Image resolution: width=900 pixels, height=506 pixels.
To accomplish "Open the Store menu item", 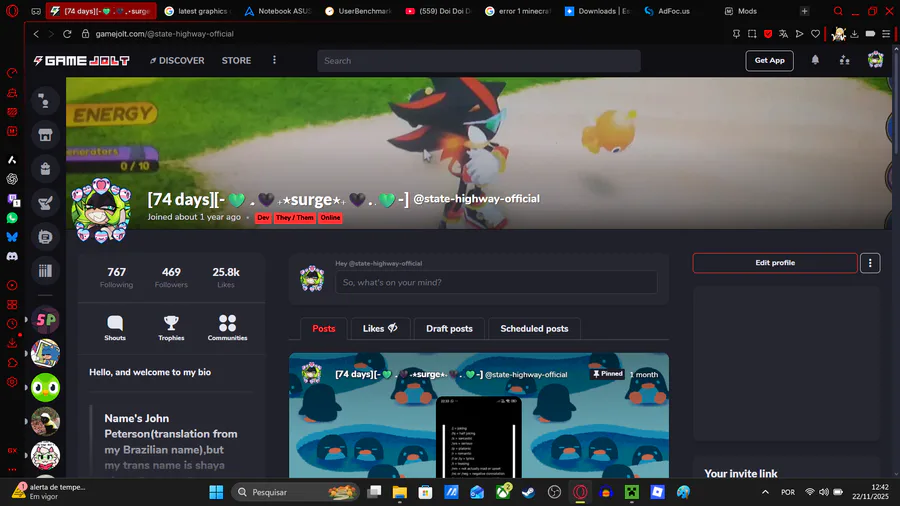I will click(x=236, y=60).
